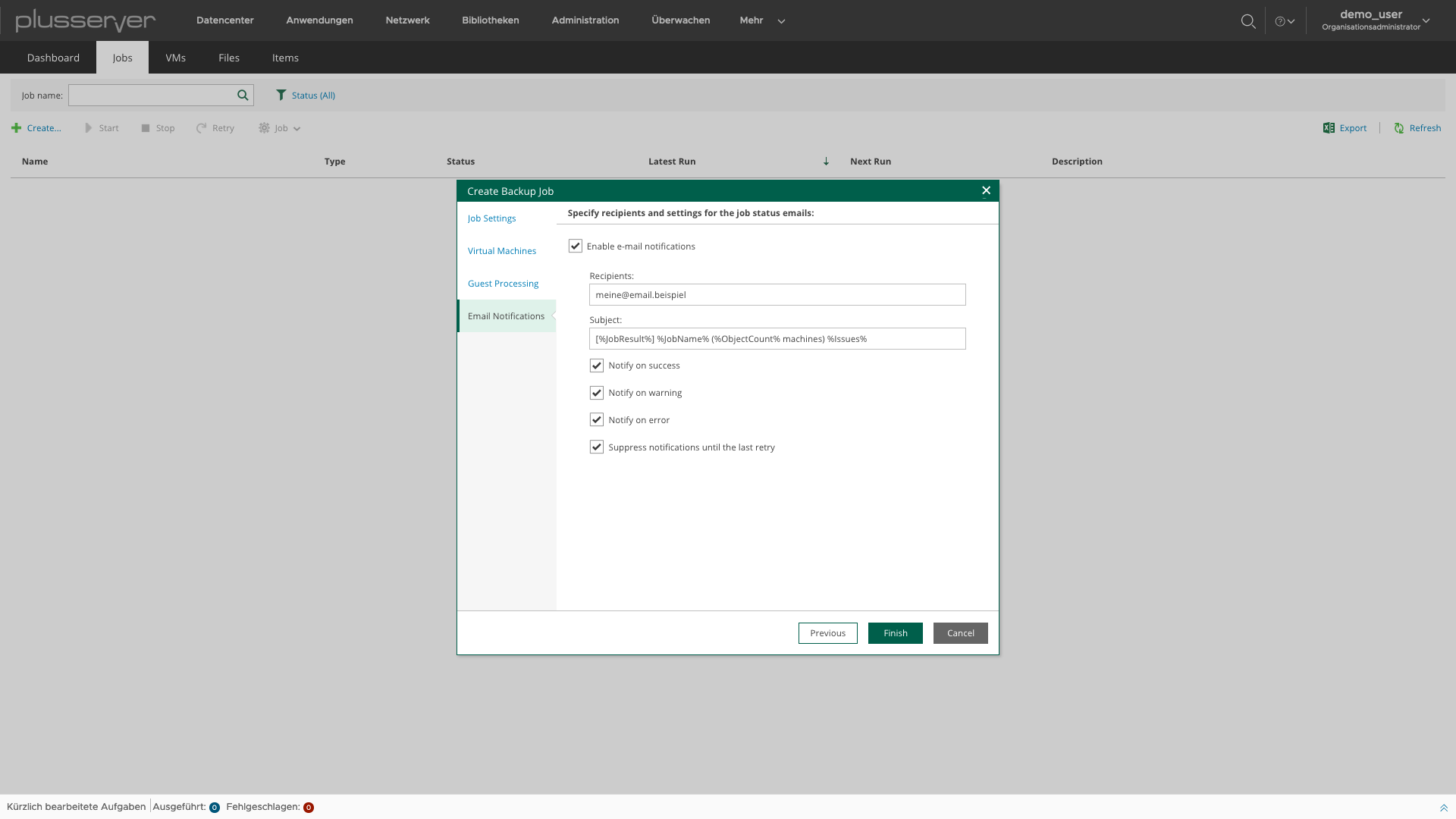Screen dimensions: 1456x819
Task: Select the Guest Processing tab
Action: (503, 283)
